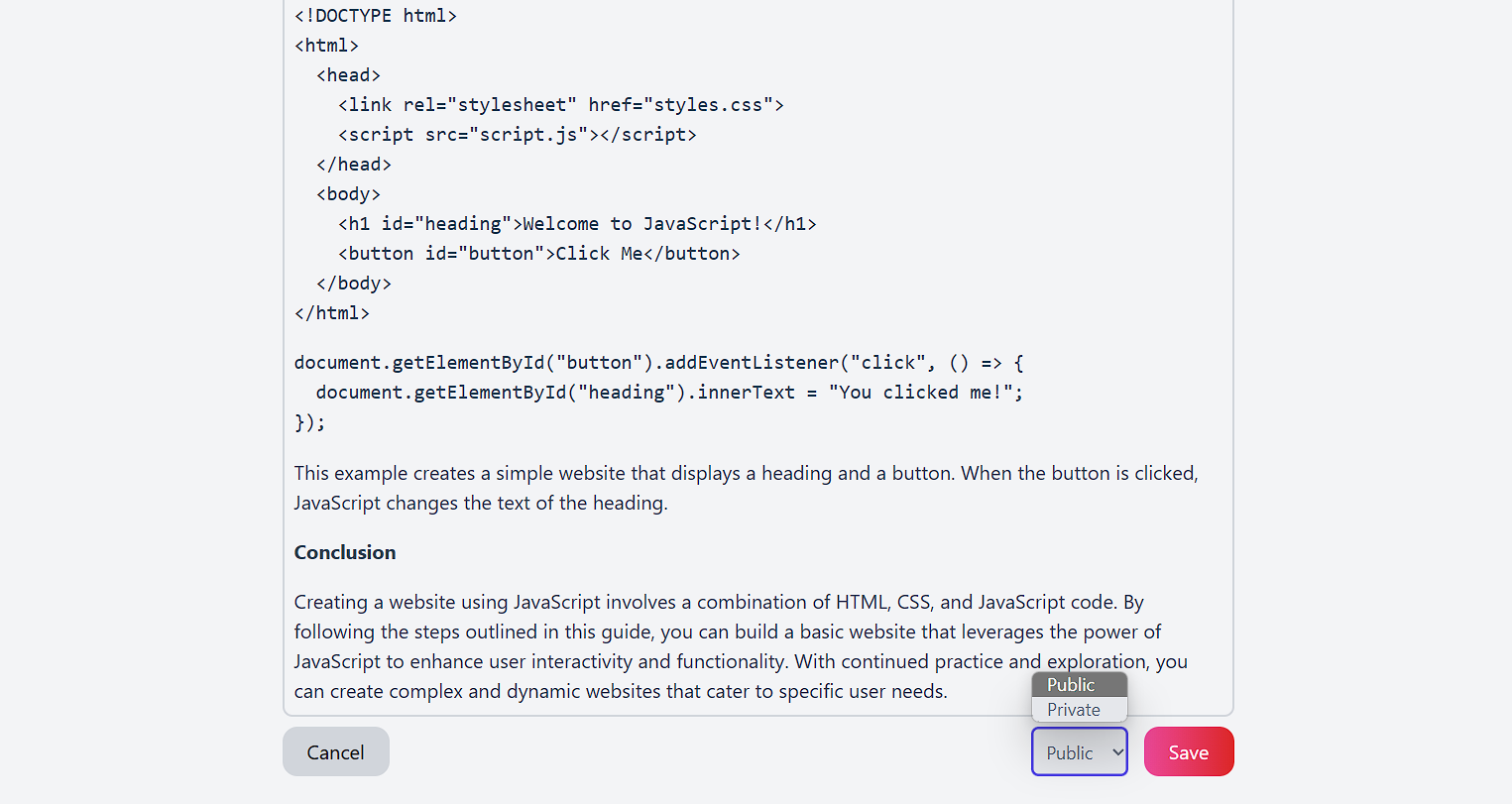Select the stylesheet link line with styles.css
The width and height of the screenshot is (1512, 804).
[561, 105]
